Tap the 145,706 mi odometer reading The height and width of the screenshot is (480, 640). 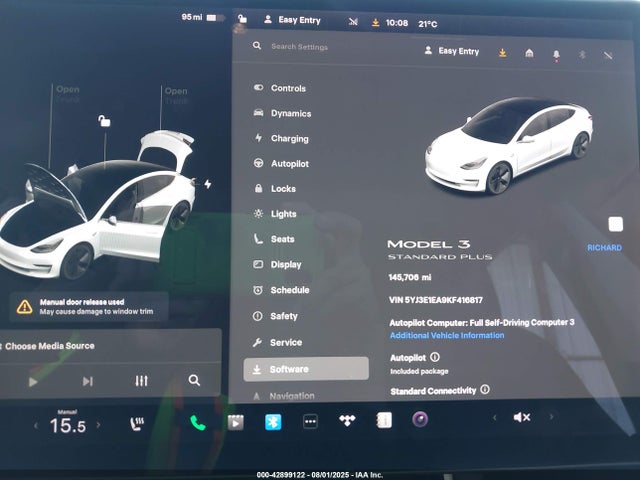tap(410, 278)
